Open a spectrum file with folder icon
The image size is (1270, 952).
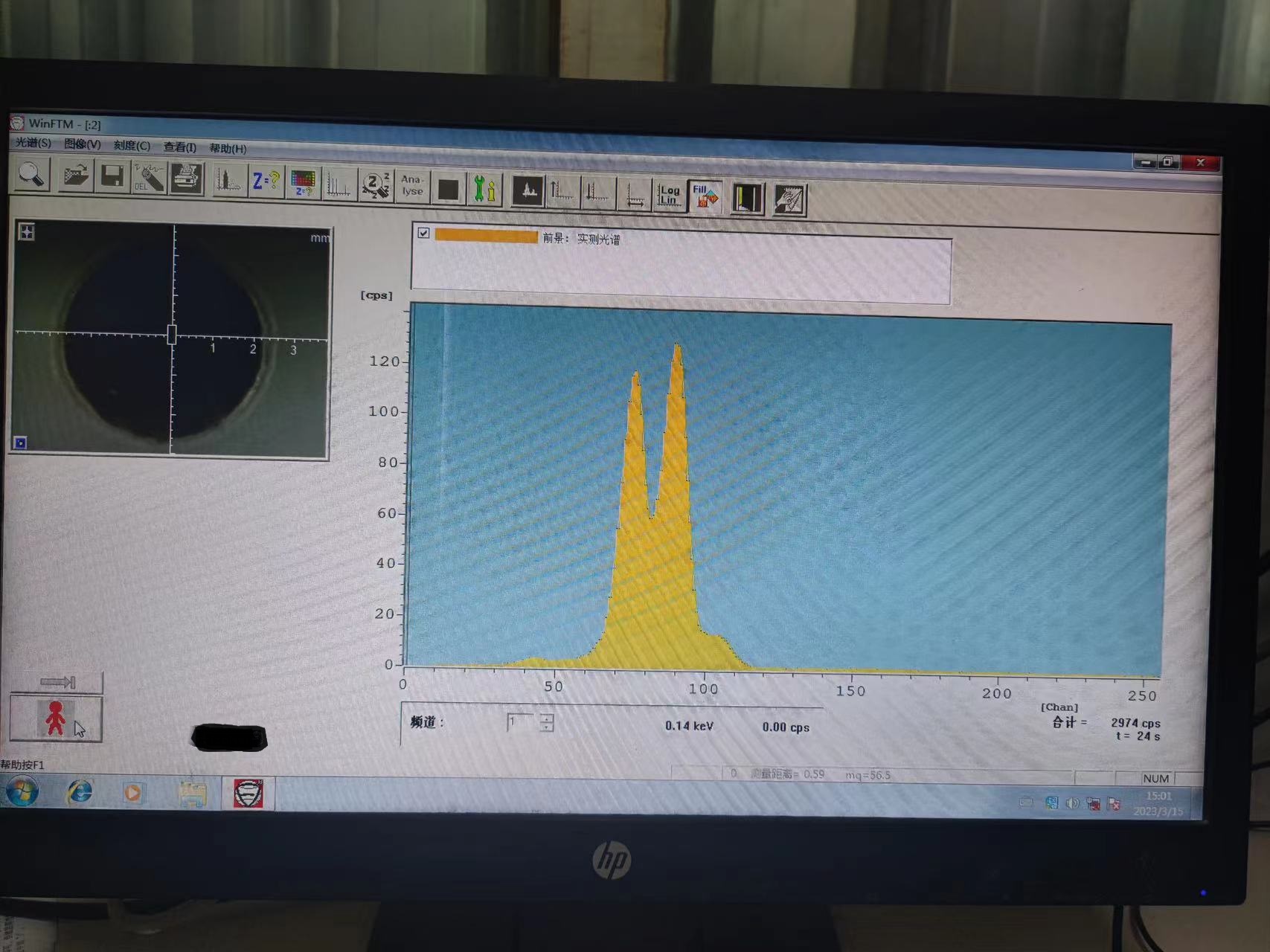(x=75, y=176)
